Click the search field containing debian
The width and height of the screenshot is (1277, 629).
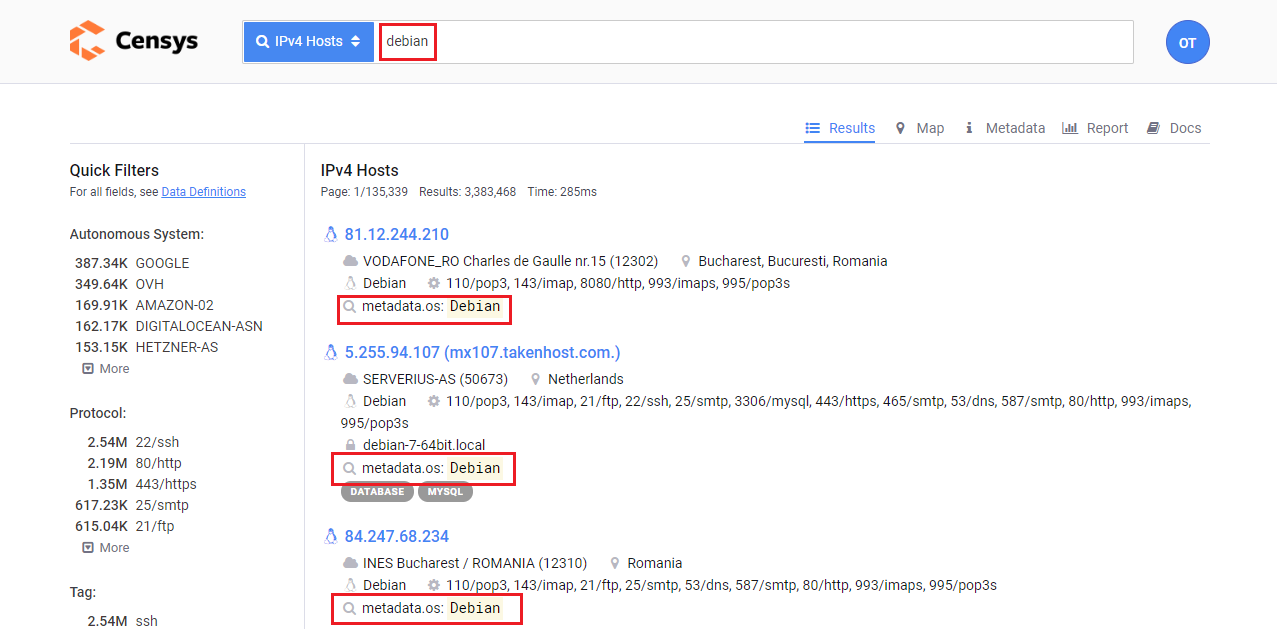[x=756, y=42]
